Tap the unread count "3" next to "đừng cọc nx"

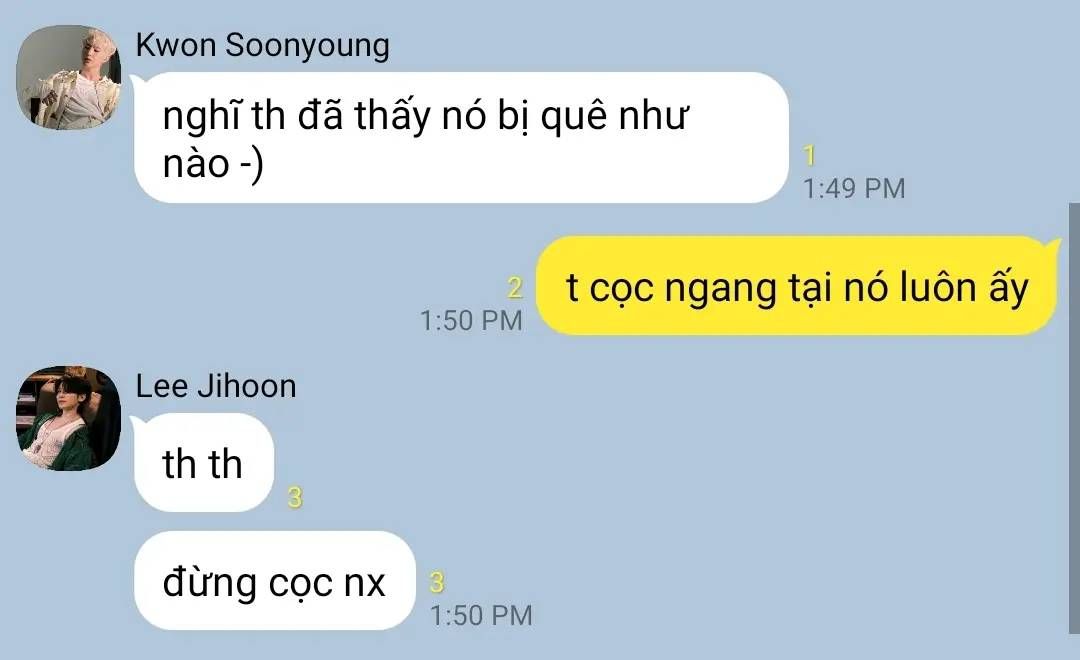437,583
